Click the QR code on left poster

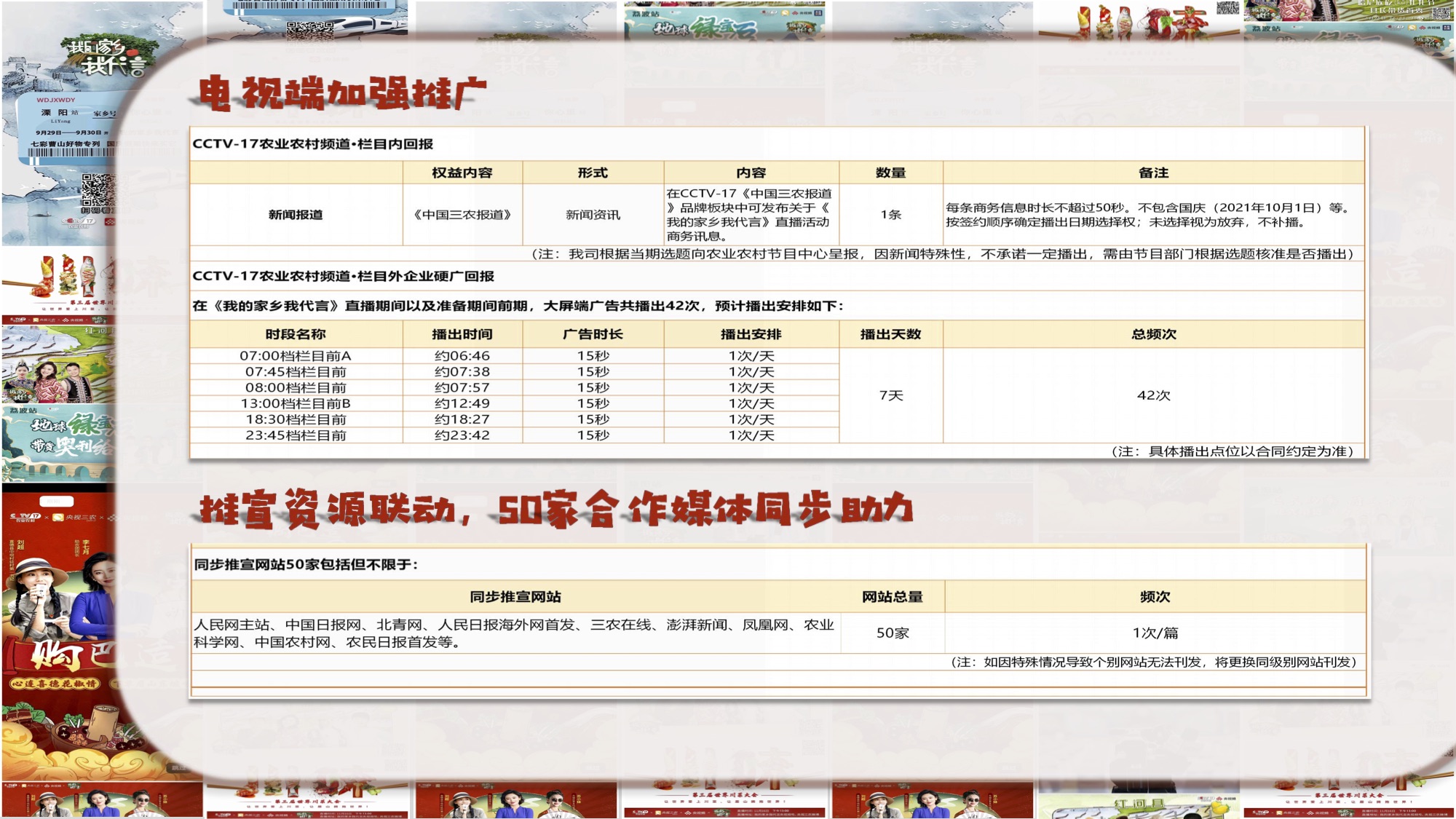click(95, 191)
